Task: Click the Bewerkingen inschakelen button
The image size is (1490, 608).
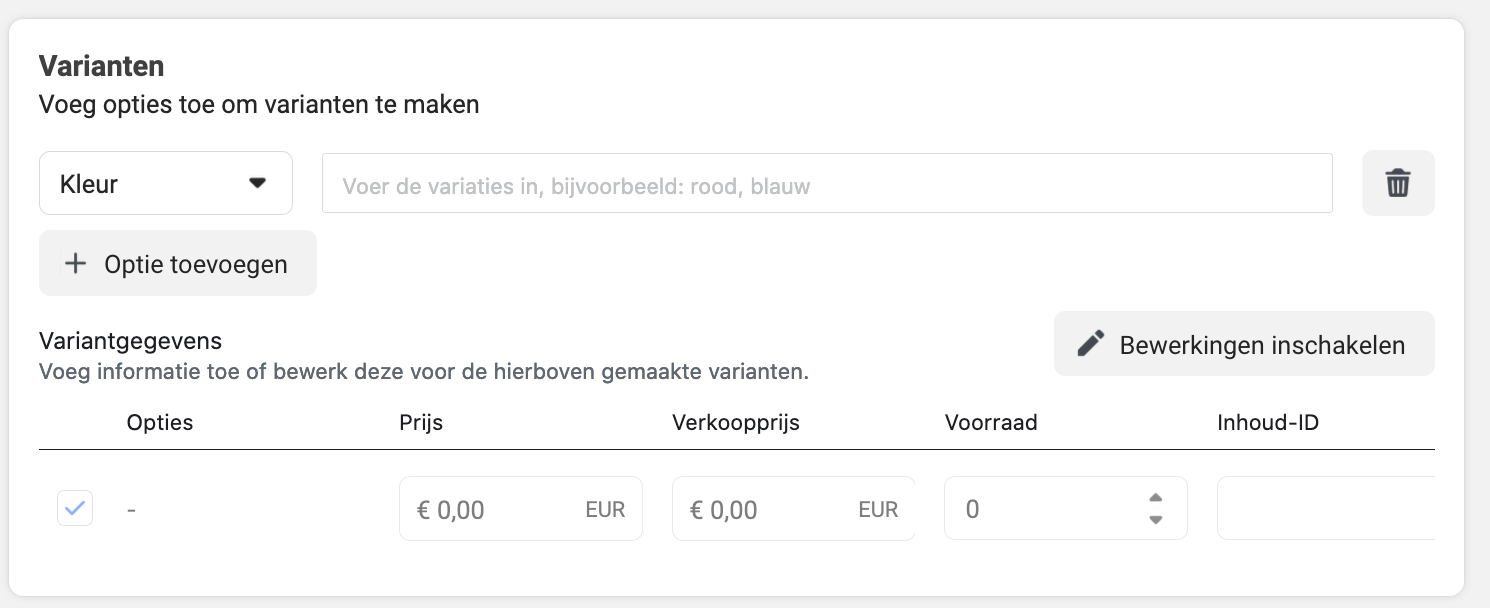Action: (1244, 344)
